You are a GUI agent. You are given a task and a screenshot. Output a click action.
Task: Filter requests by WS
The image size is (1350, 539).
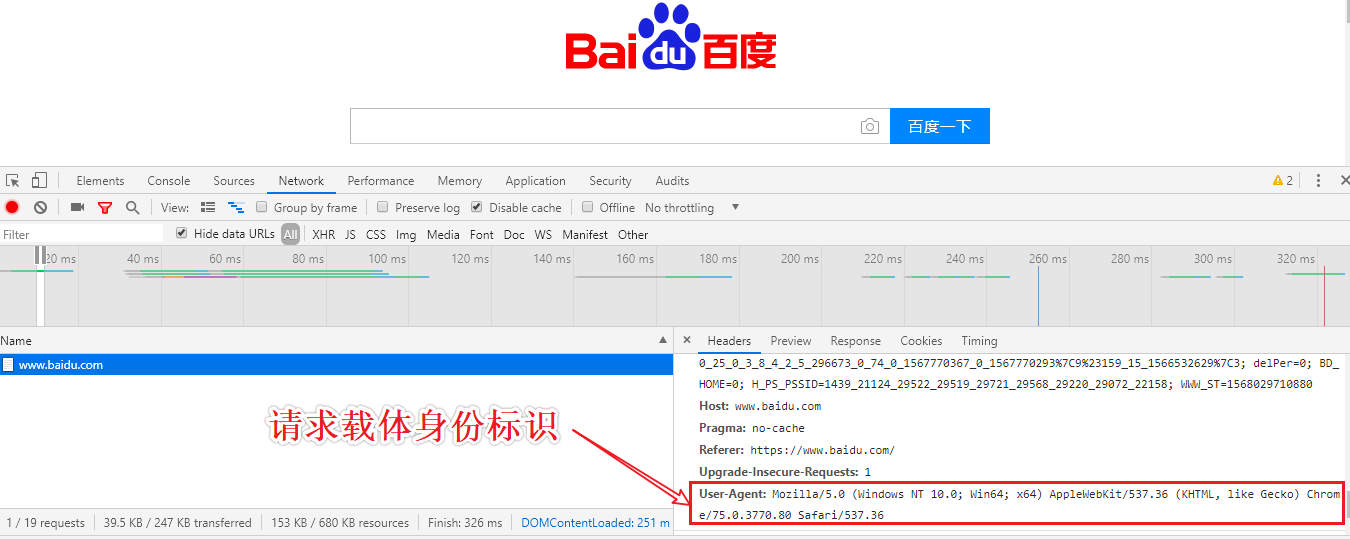[543, 235]
